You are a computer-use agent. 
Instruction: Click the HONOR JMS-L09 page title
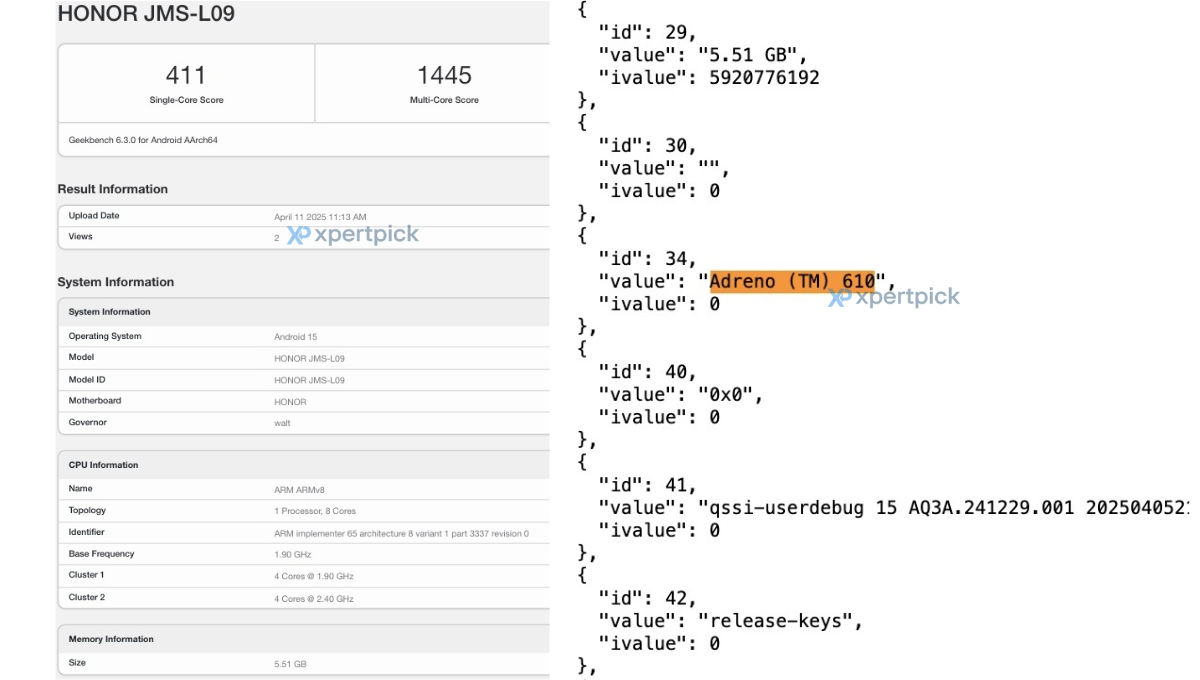pyautogui.click(x=146, y=14)
